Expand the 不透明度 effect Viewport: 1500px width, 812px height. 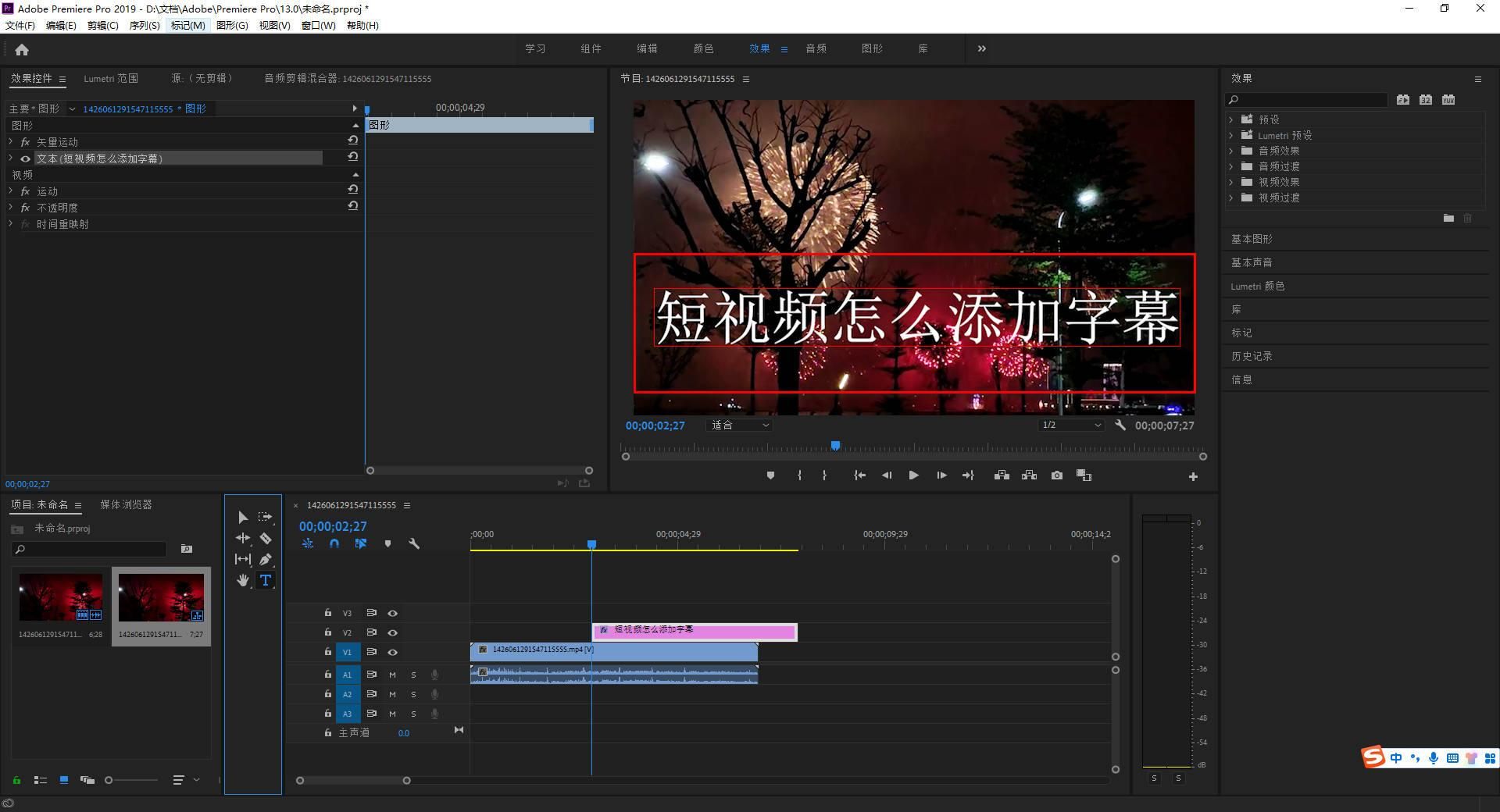(10, 208)
